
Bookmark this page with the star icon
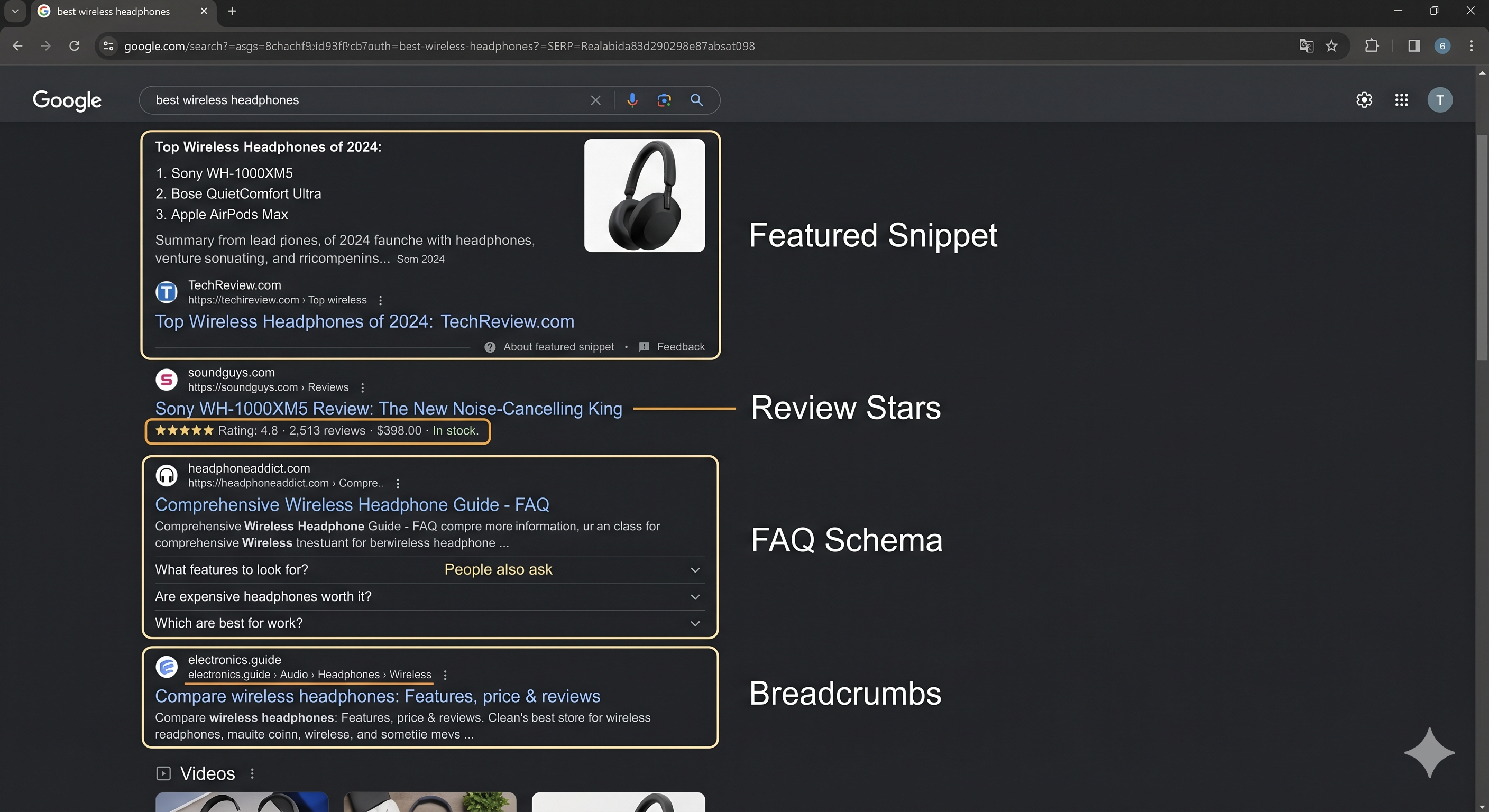click(x=1332, y=45)
